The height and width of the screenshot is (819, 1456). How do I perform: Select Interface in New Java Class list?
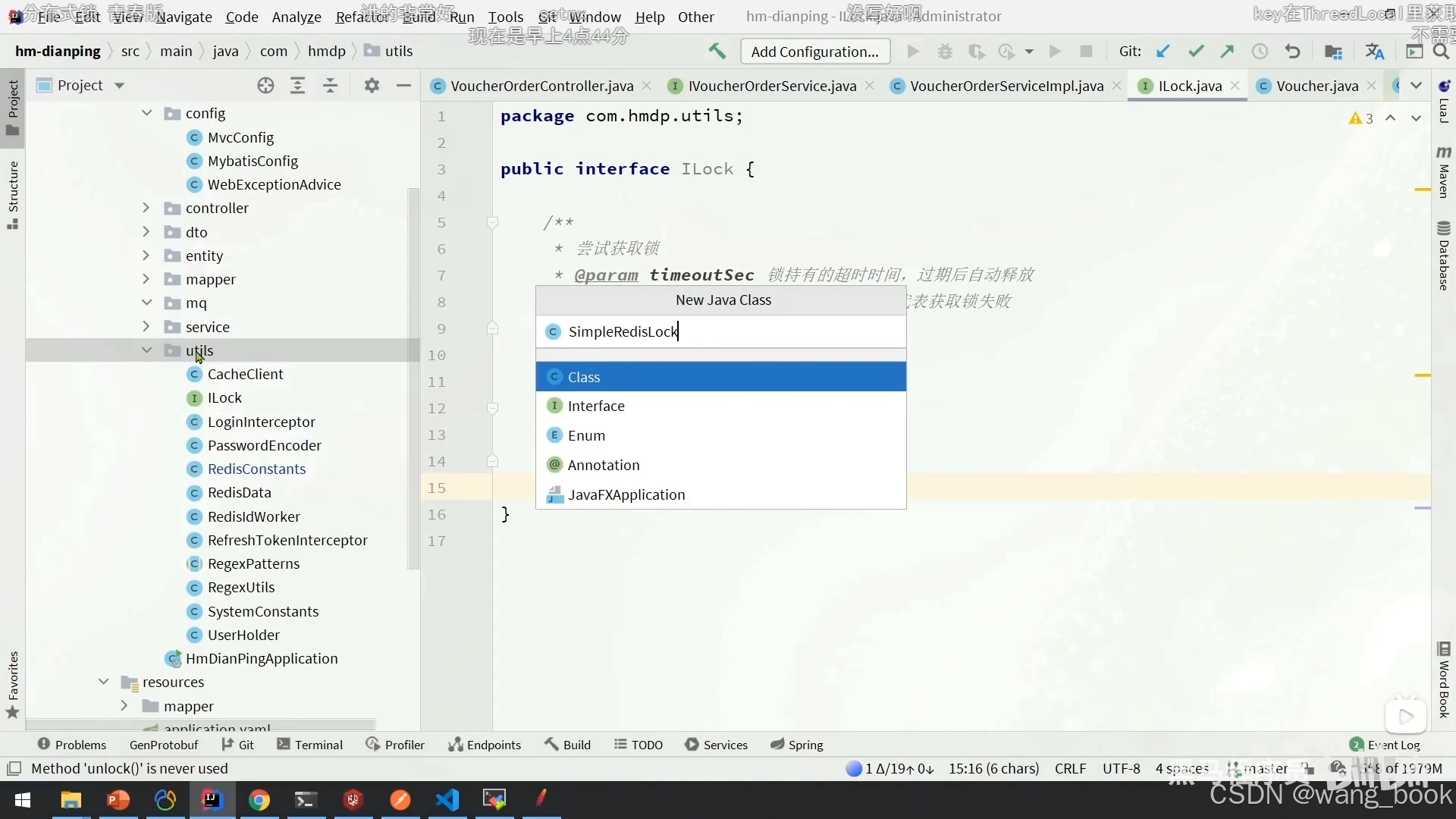596,406
